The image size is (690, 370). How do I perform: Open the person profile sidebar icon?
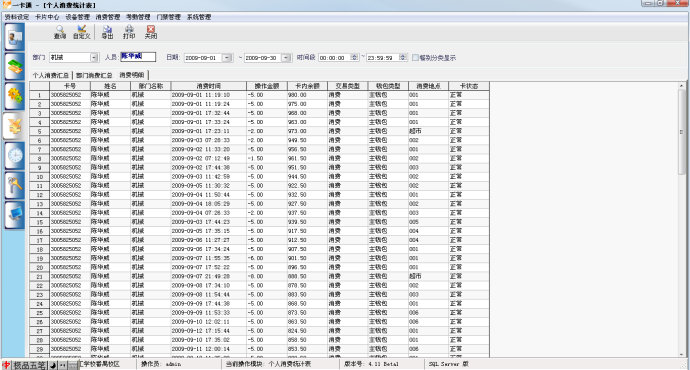(15, 37)
